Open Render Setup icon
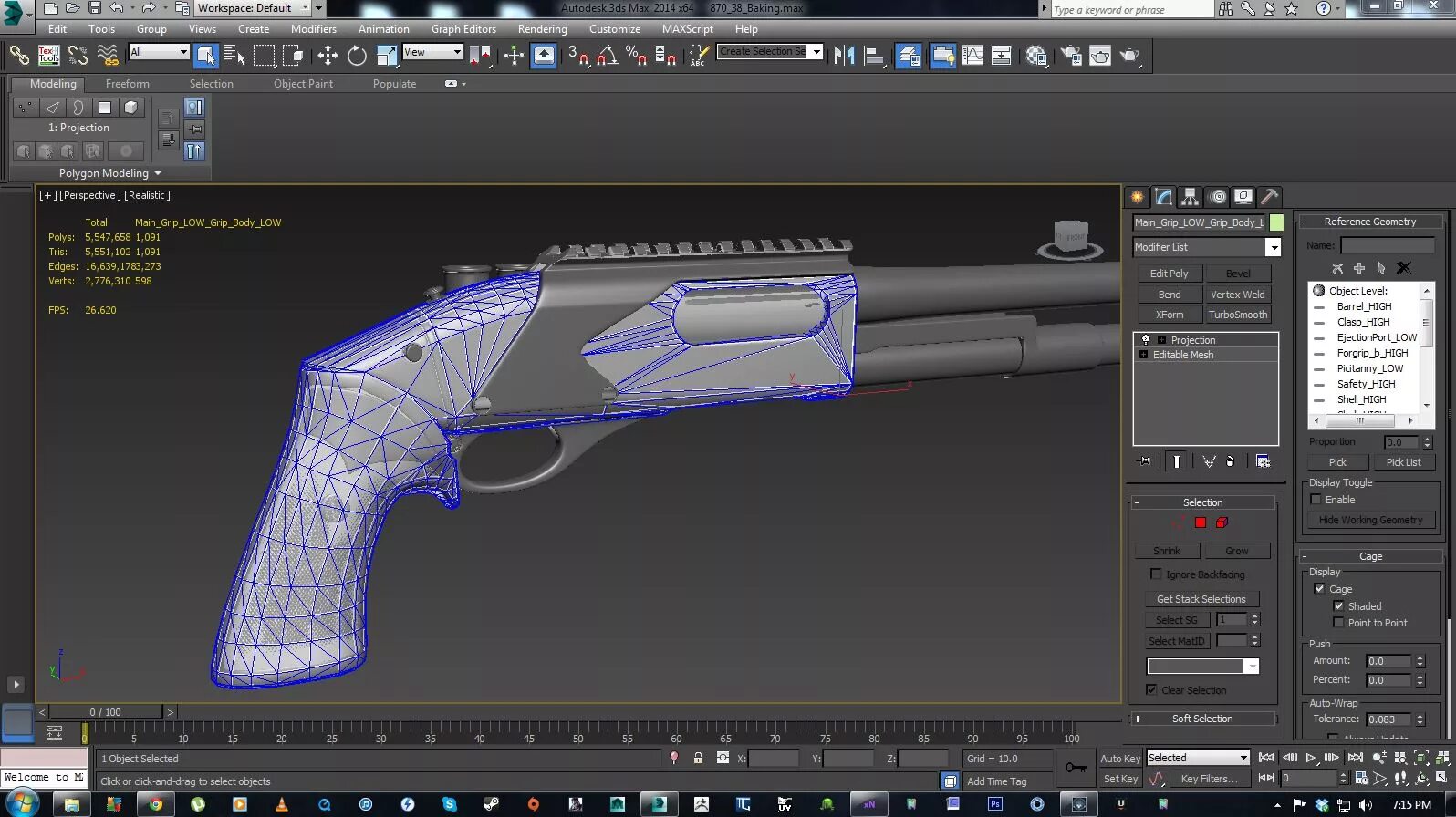Image resolution: width=1456 pixels, height=817 pixels. pos(1071,56)
